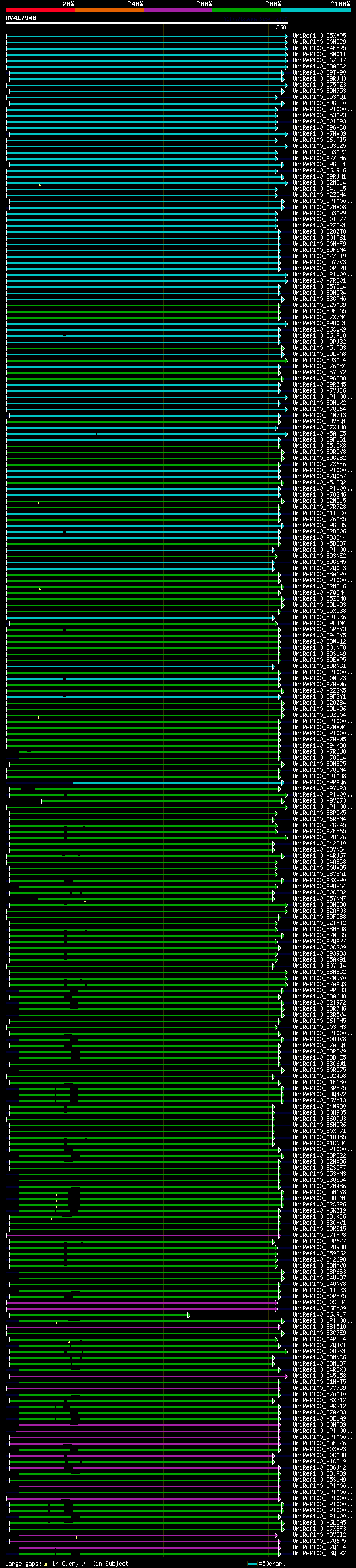Click label UniRef100_B8I510

click(x=319, y=1327)
